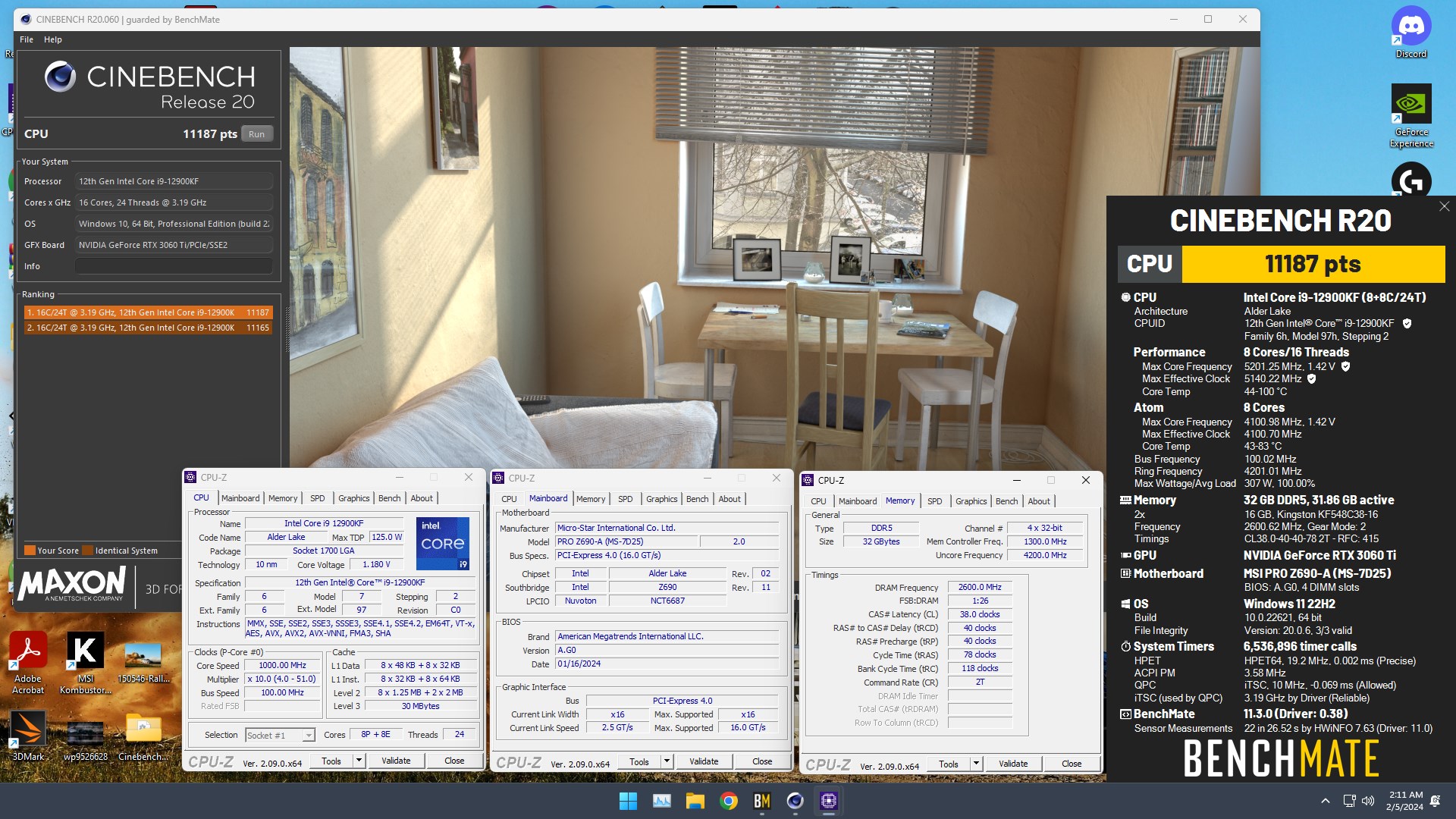This screenshot has height=819, width=1456.
Task: Expand Tools dropdown arrow in Memory CPU-Z
Action: pyautogui.click(x=976, y=764)
